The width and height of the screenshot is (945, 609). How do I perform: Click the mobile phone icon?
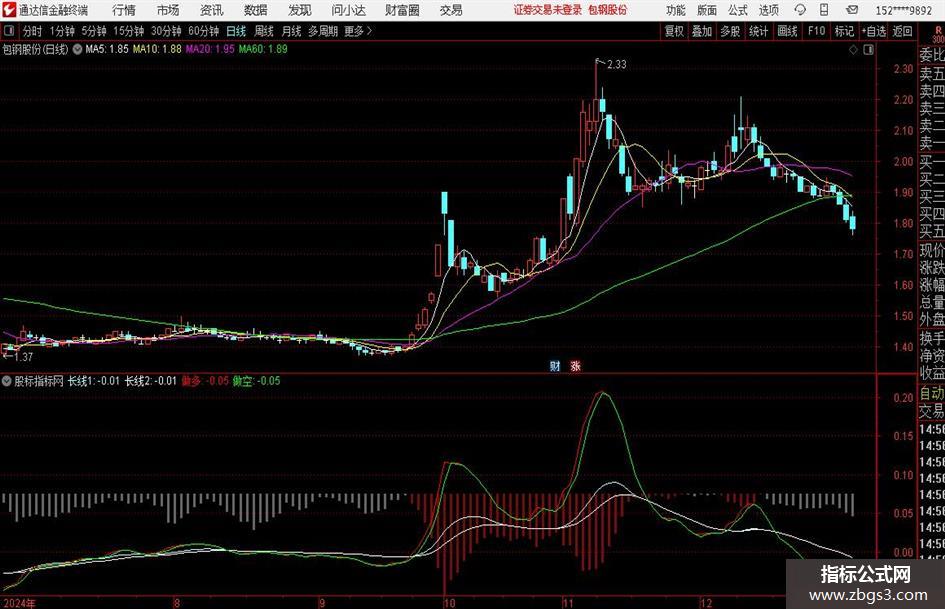[824, 10]
